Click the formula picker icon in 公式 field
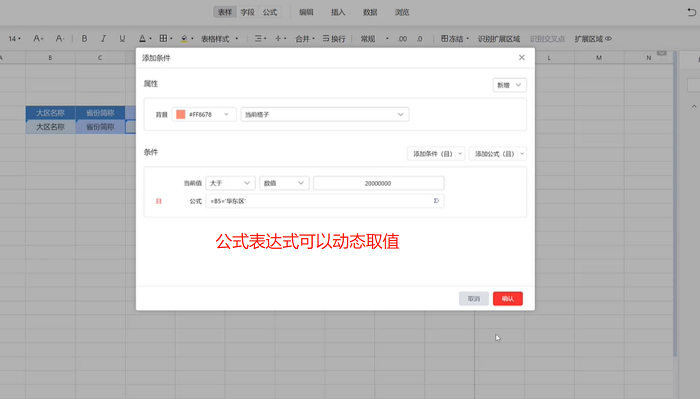 coord(436,201)
